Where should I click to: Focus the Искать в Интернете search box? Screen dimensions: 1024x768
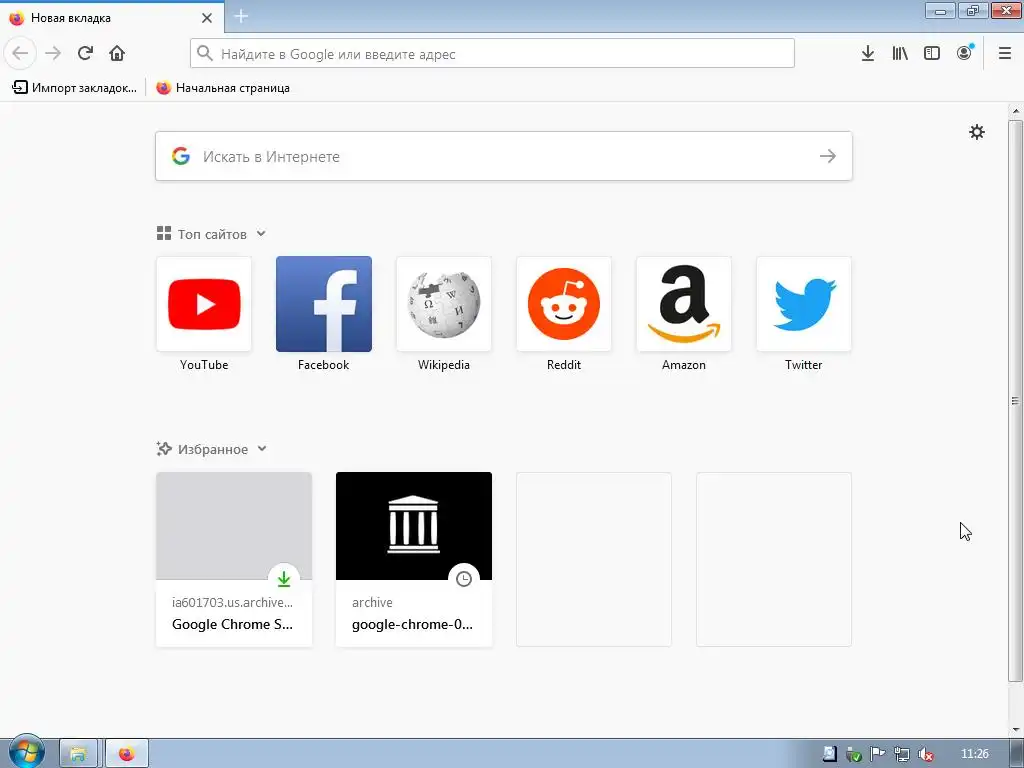pos(504,156)
